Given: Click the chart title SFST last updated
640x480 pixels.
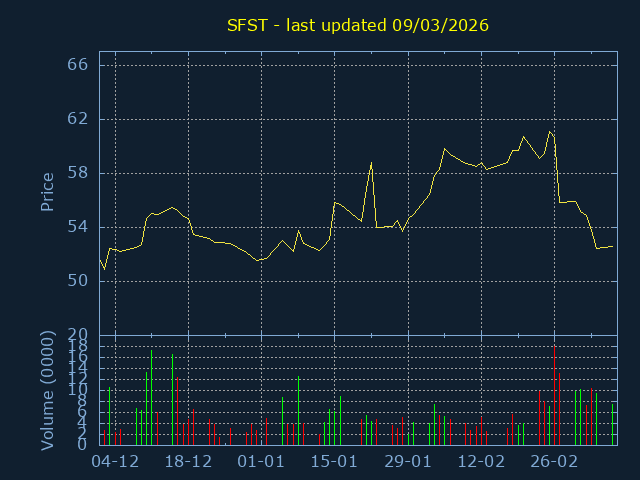Looking at the screenshot, I should [358, 25].
